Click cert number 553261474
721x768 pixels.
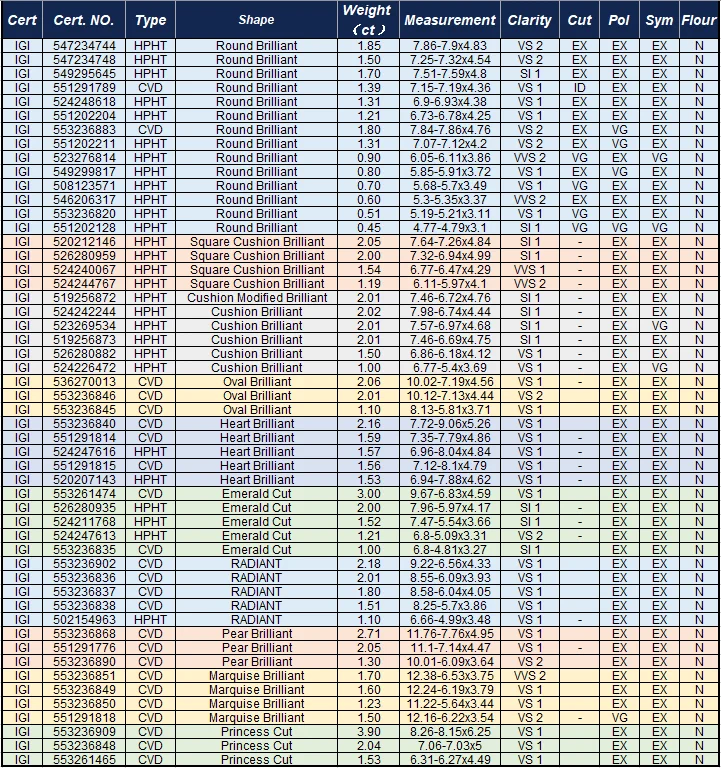pos(84,494)
